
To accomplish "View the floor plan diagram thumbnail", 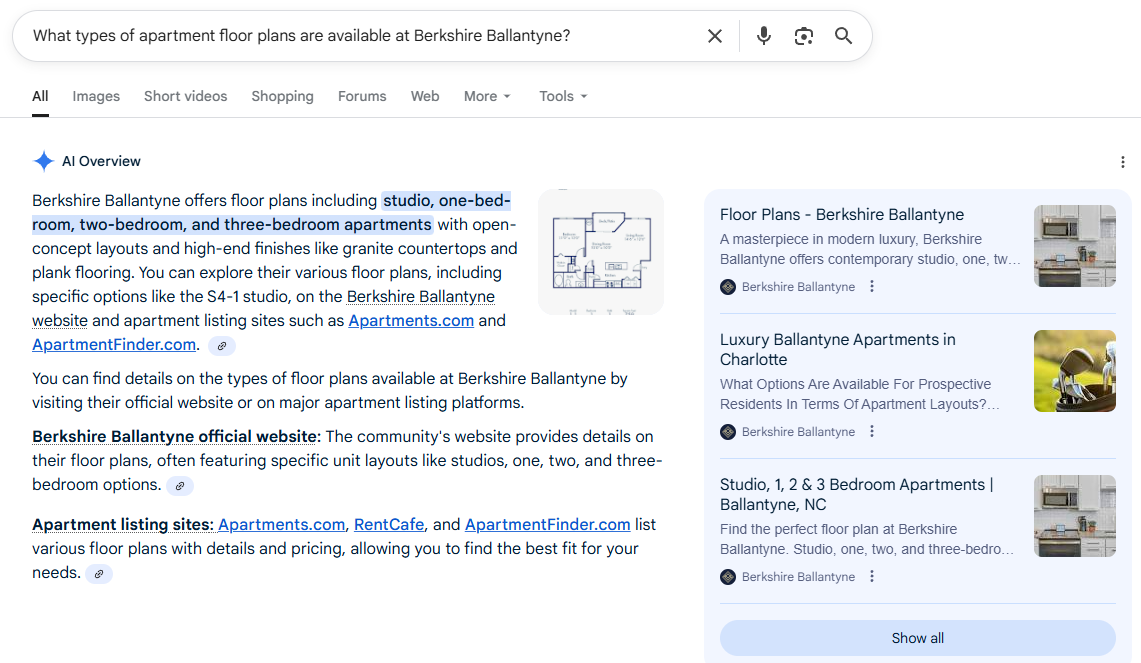I will coord(601,252).
